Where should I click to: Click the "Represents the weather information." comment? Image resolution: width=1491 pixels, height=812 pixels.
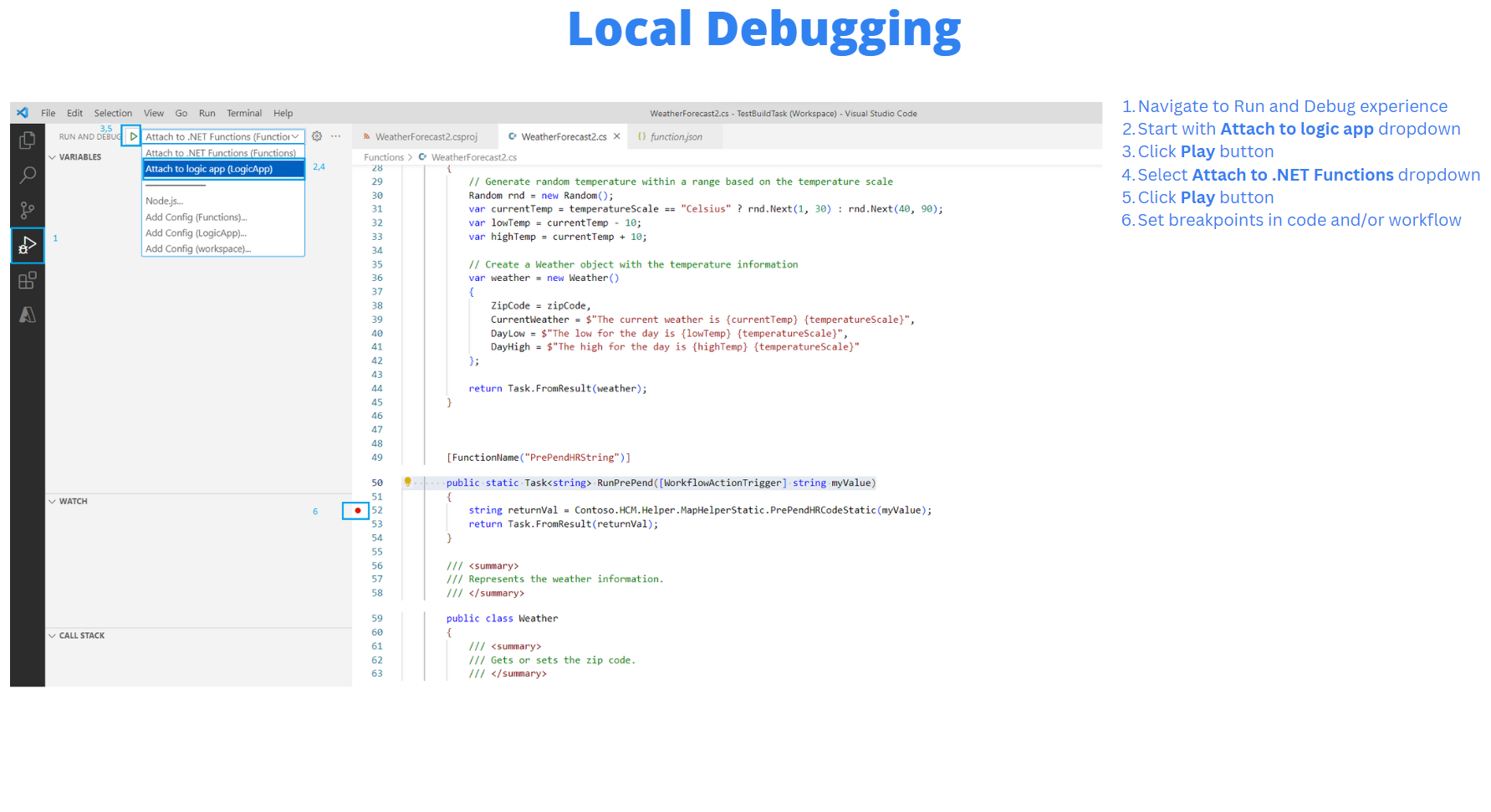[x=555, y=579]
